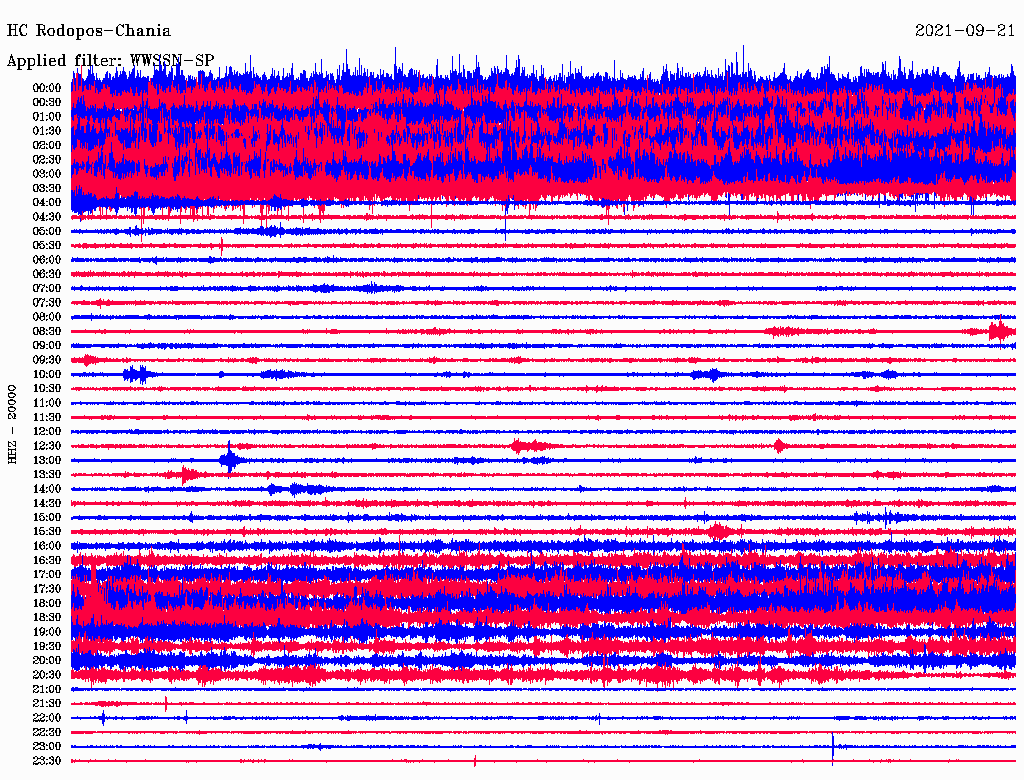Select the 12:30 time label

tap(47, 446)
